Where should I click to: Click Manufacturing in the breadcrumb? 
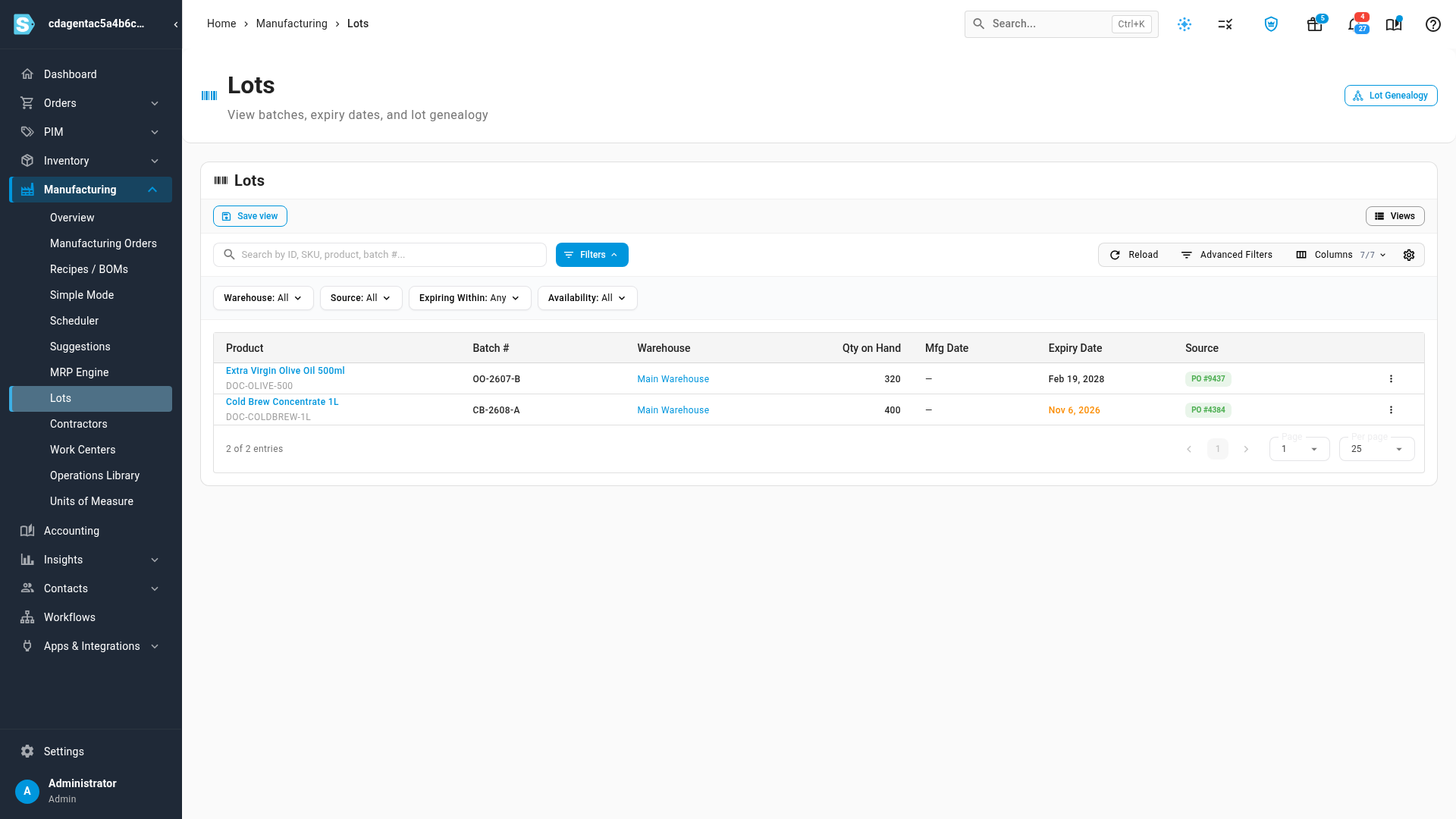pyautogui.click(x=292, y=24)
